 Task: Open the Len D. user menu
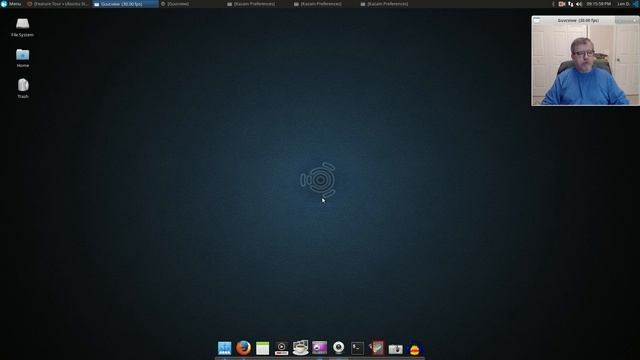point(623,4)
